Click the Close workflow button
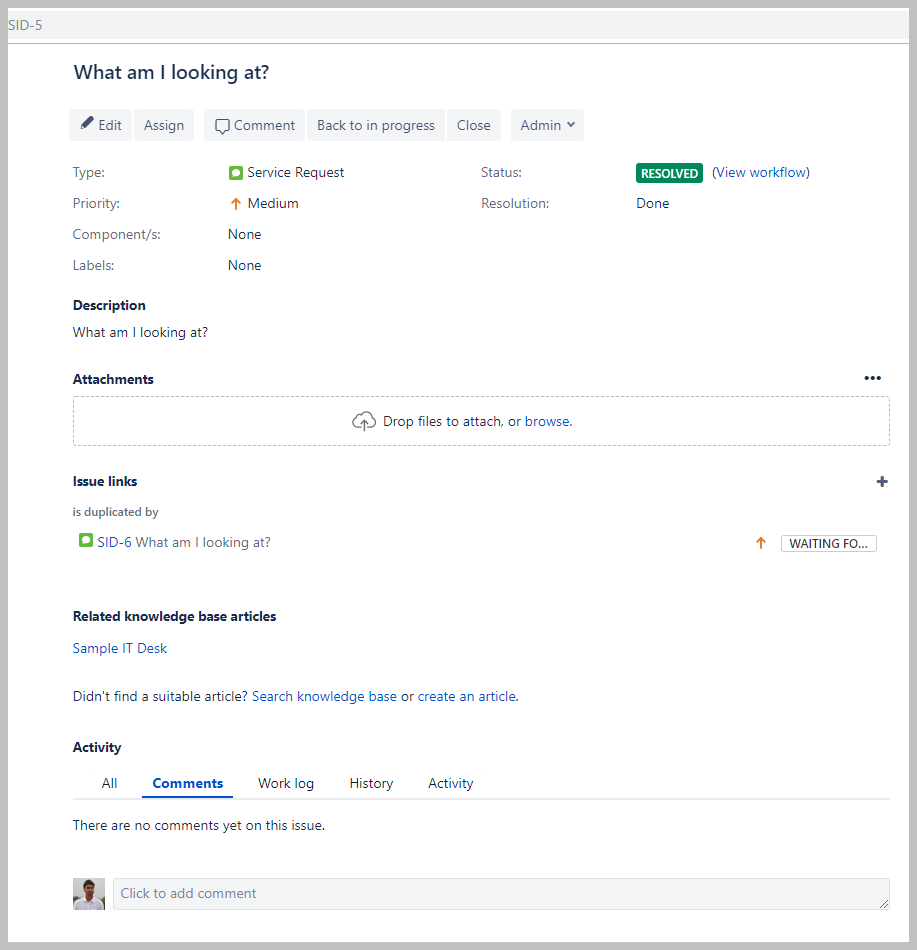Image resolution: width=917 pixels, height=950 pixels. tap(474, 125)
